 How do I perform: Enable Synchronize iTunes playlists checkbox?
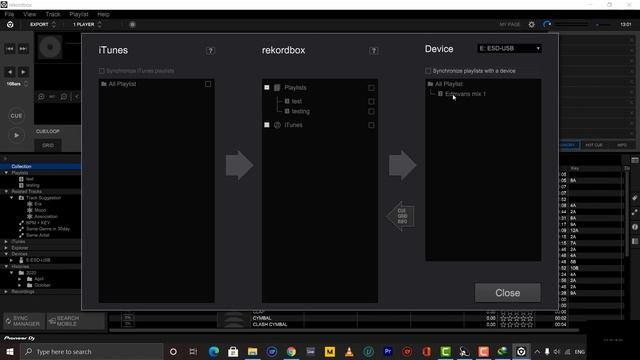pos(102,71)
